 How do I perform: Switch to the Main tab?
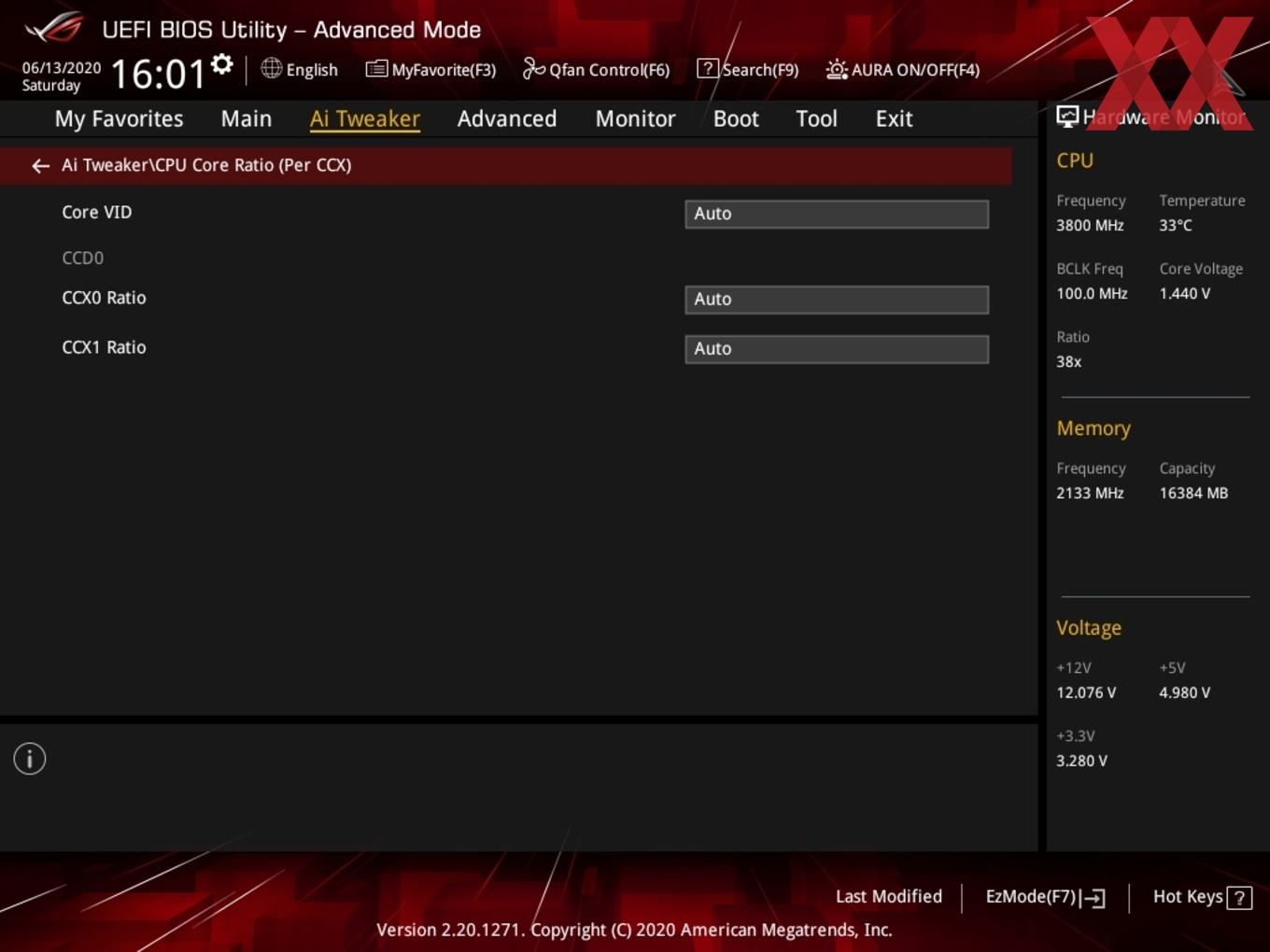pyautogui.click(x=247, y=119)
